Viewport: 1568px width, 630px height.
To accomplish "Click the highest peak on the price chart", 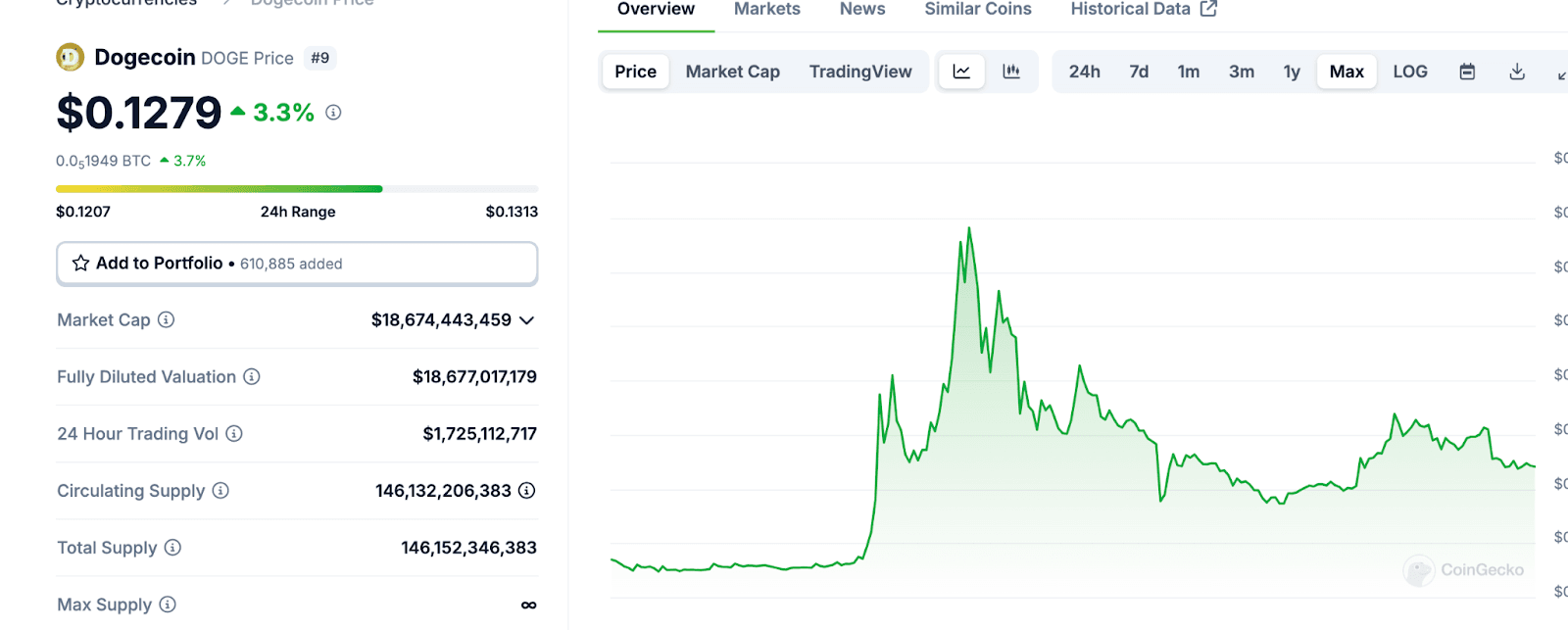I will click(969, 228).
